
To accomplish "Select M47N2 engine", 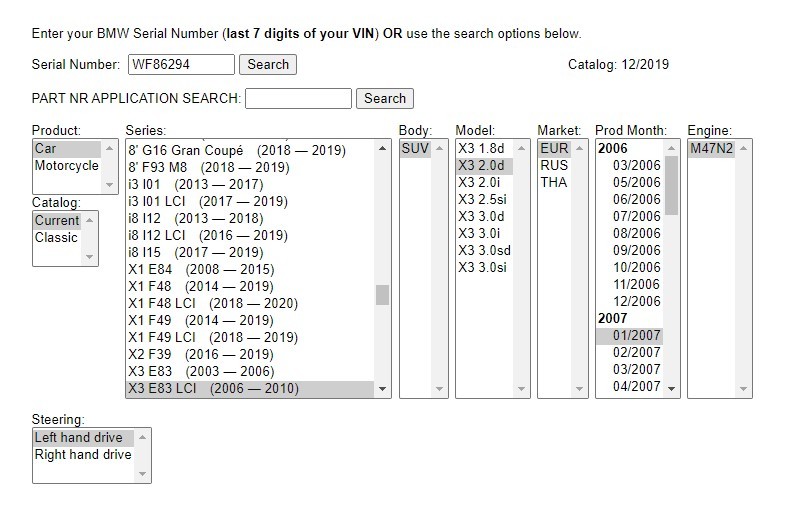I will (x=711, y=149).
